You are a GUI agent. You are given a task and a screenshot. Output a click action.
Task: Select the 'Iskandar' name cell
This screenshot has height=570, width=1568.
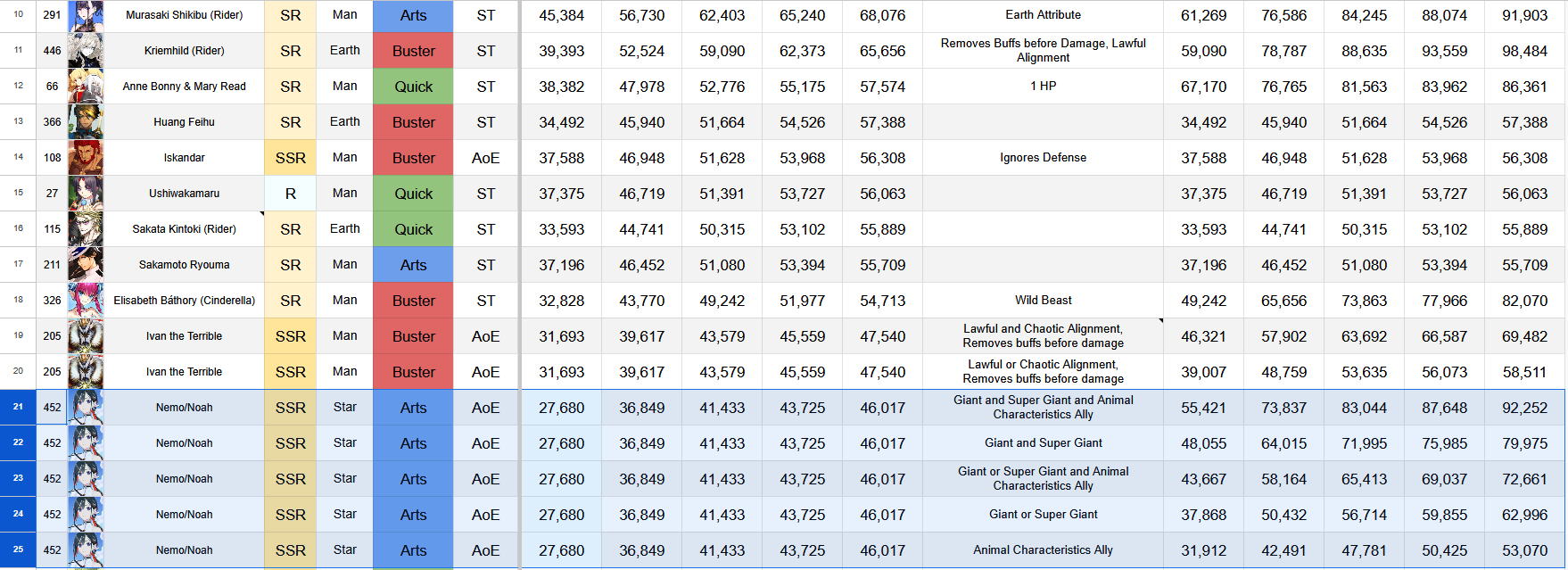coord(184,158)
